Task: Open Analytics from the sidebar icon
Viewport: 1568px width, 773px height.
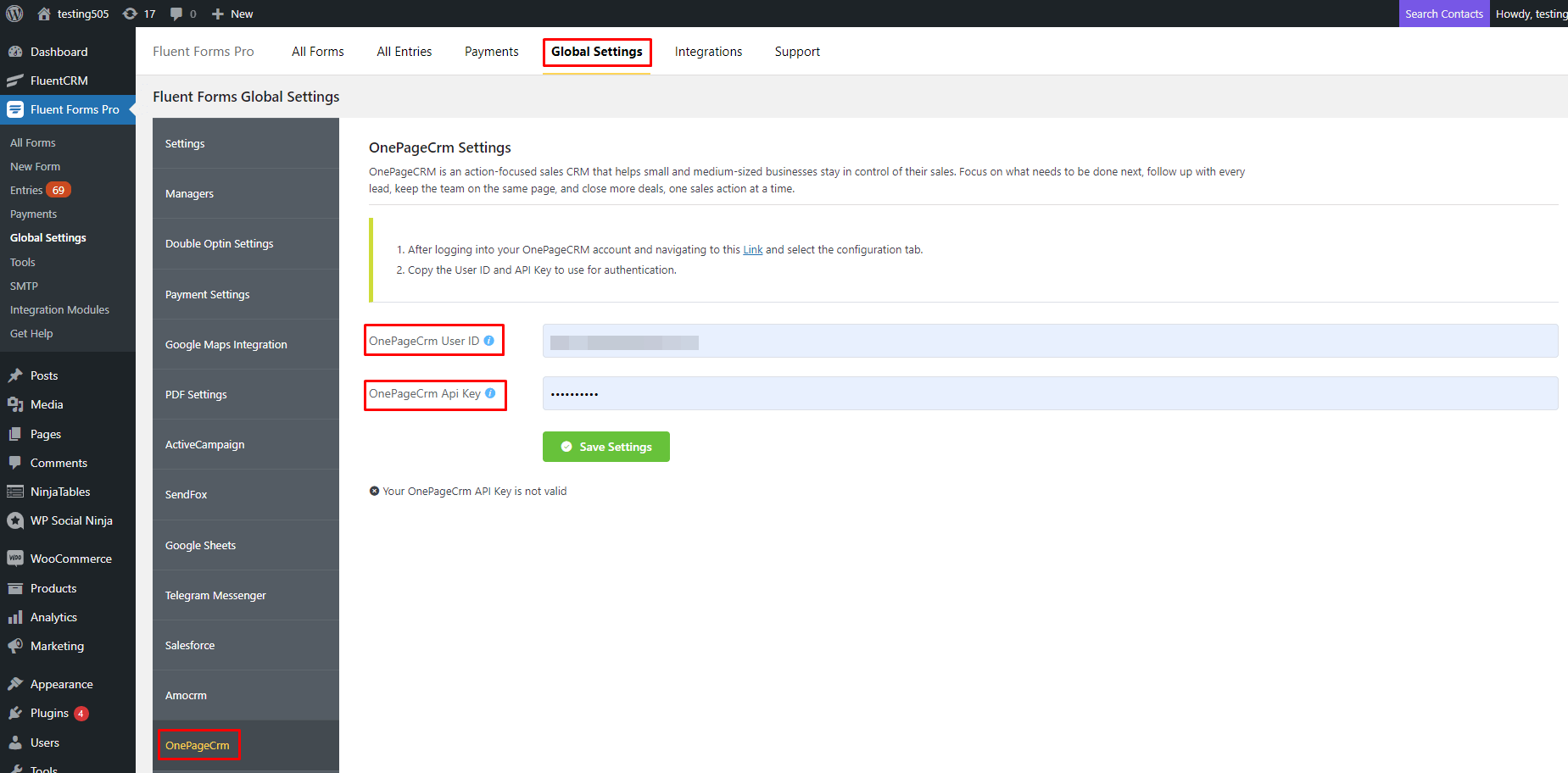Action: pos(15,617)
